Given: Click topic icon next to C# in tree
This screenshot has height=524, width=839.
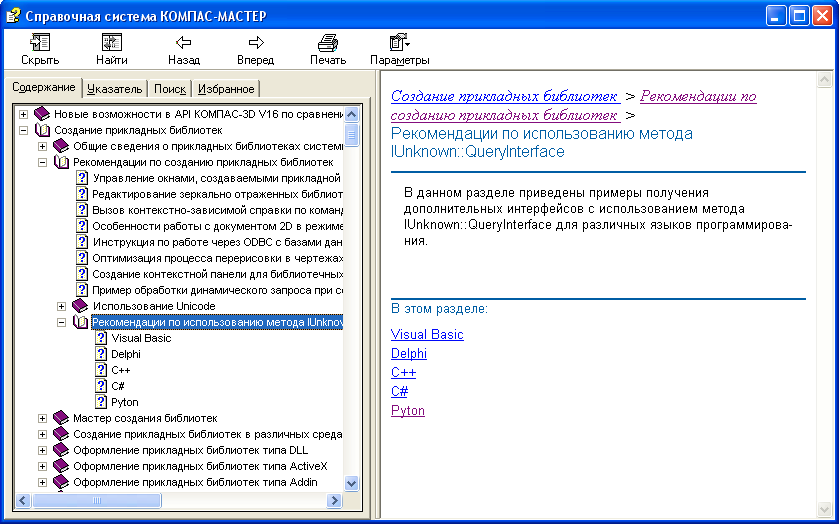Looking at the screenshot, I should (x=101, y=386).
